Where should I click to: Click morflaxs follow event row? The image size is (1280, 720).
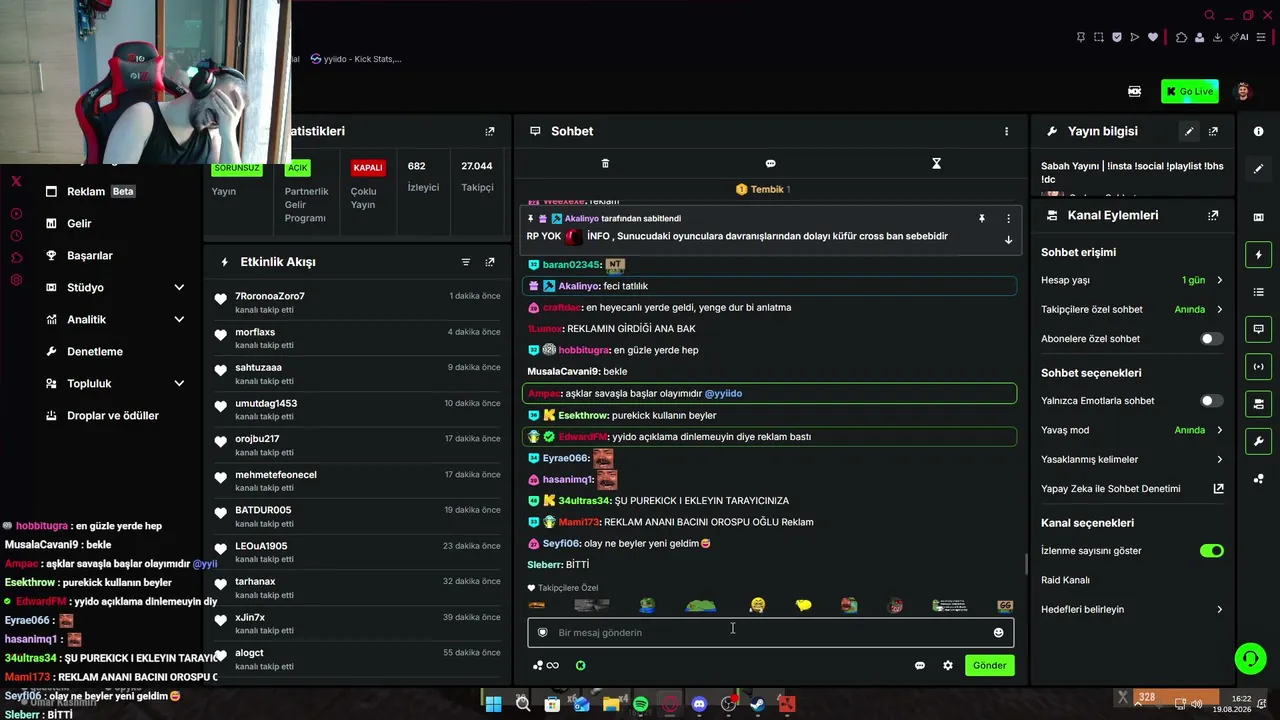tap(357, 338)
